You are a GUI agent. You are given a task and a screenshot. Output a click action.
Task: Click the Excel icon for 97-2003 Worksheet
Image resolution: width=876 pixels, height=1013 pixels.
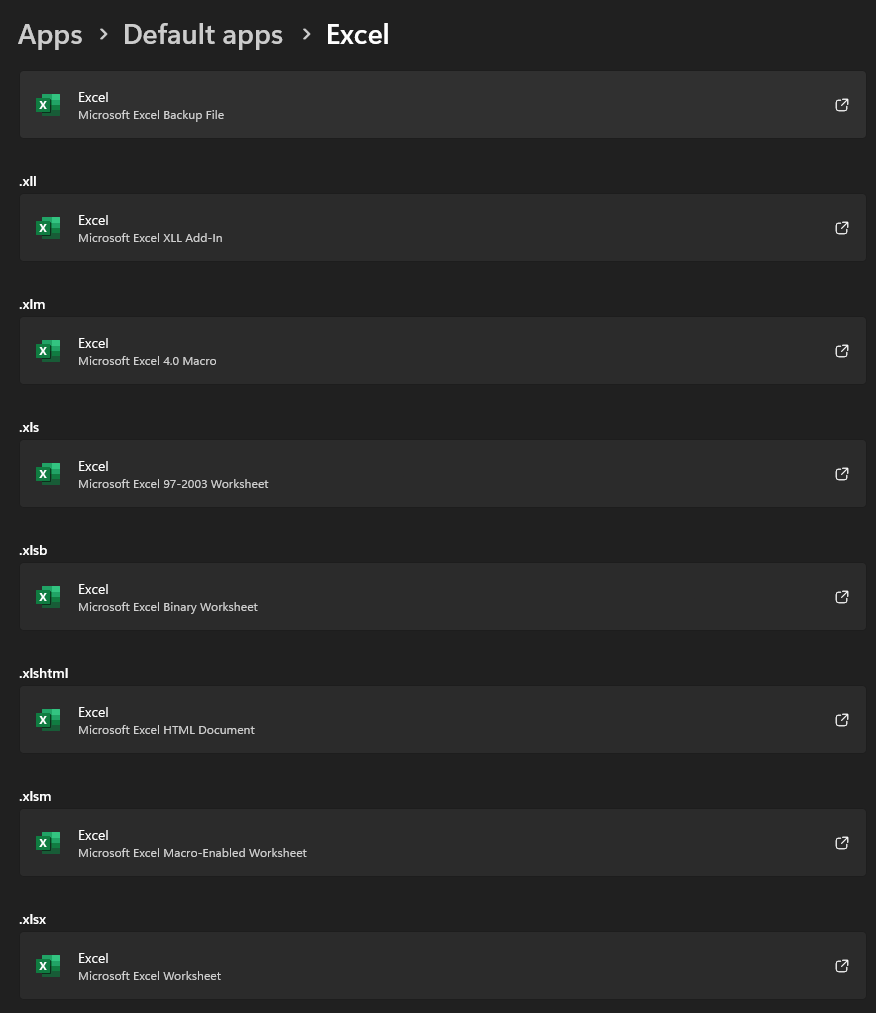tap(48, 473)
